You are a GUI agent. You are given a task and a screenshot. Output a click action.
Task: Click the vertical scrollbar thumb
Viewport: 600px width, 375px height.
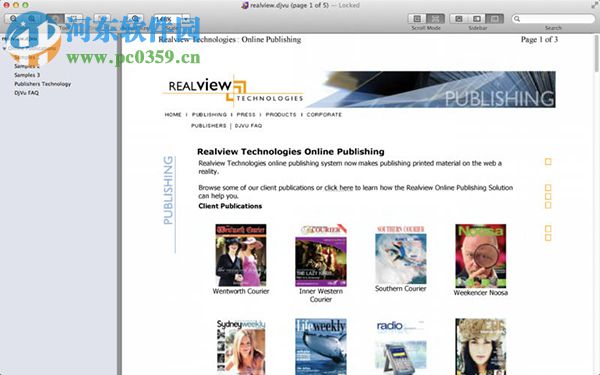point(597,54)
